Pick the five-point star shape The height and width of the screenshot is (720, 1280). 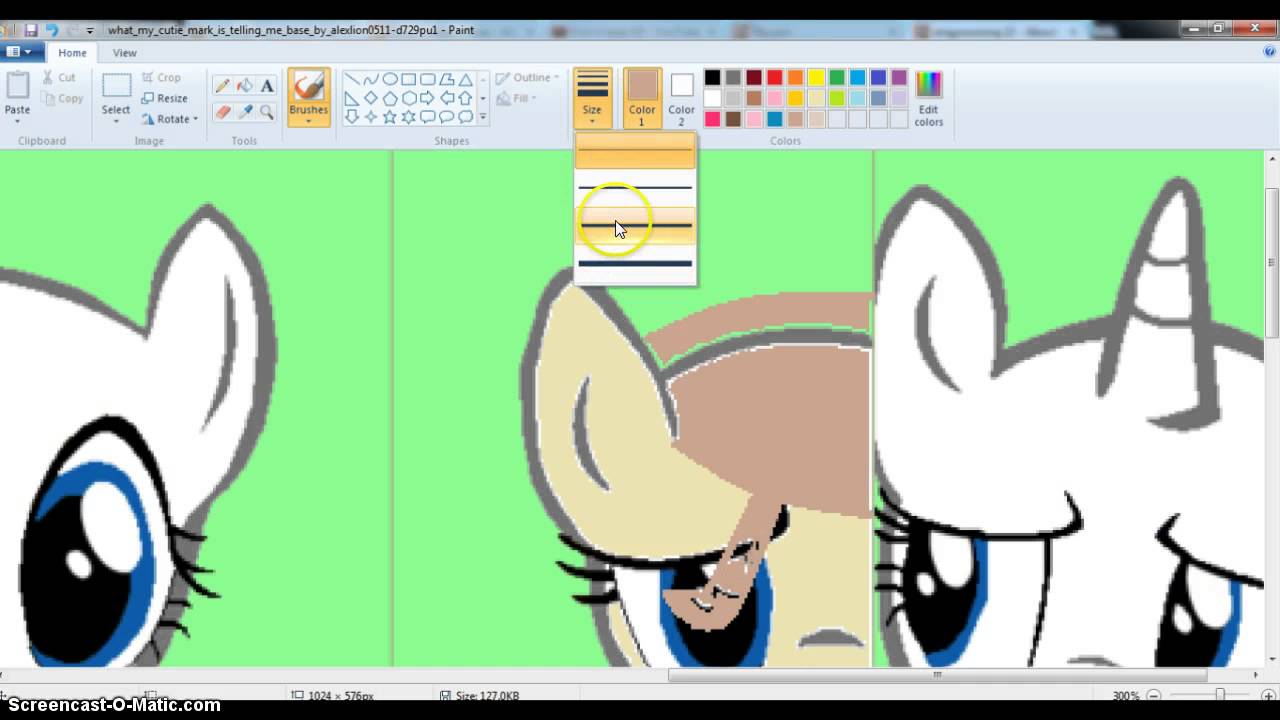click(x=389, y=117)
